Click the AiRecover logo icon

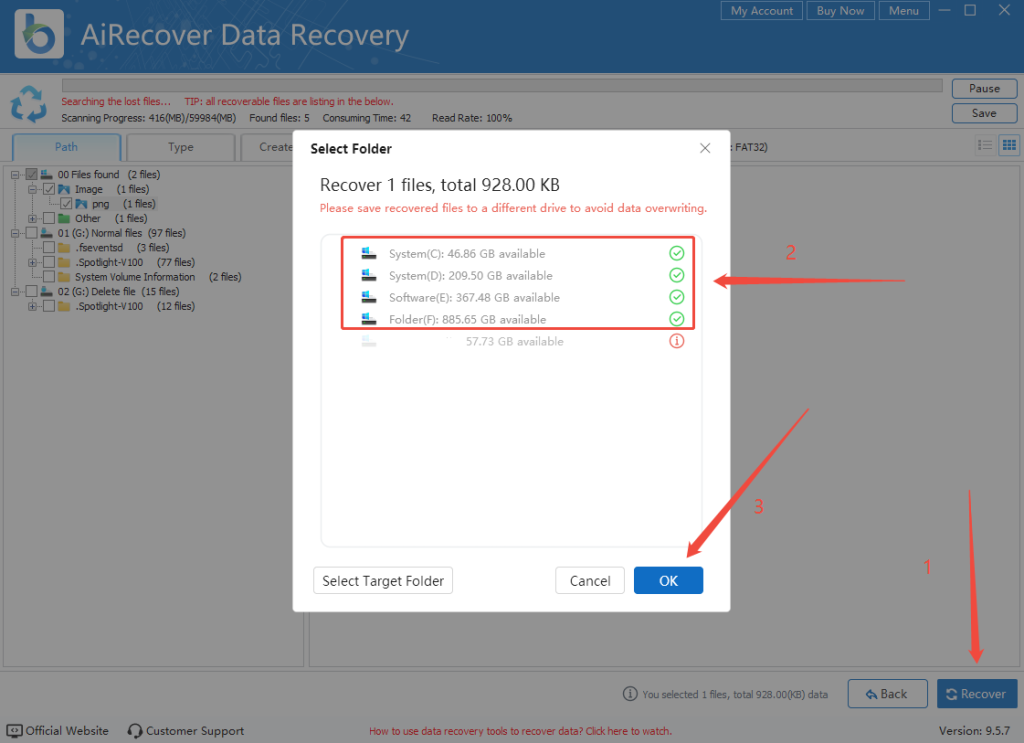pyautogui.click(x=37, y=33)
